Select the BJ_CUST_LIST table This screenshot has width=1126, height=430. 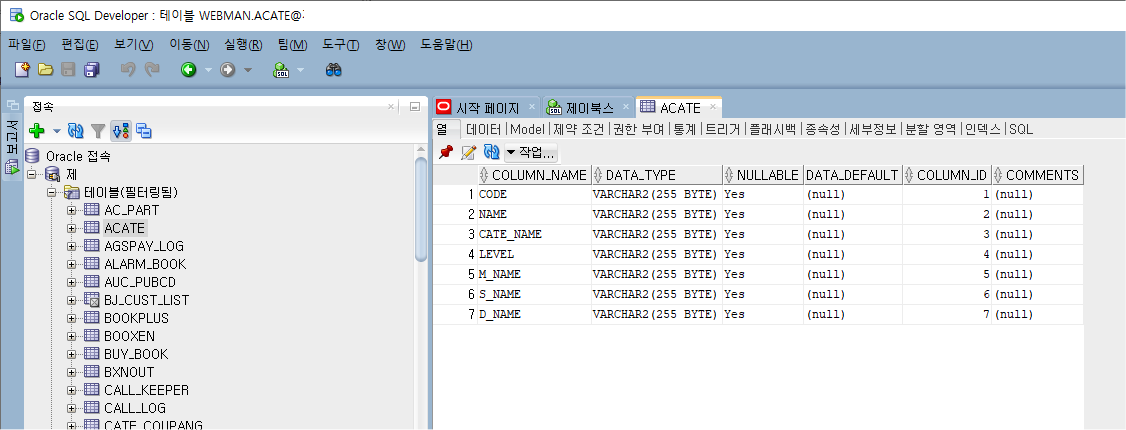click(x=146, y=300)
